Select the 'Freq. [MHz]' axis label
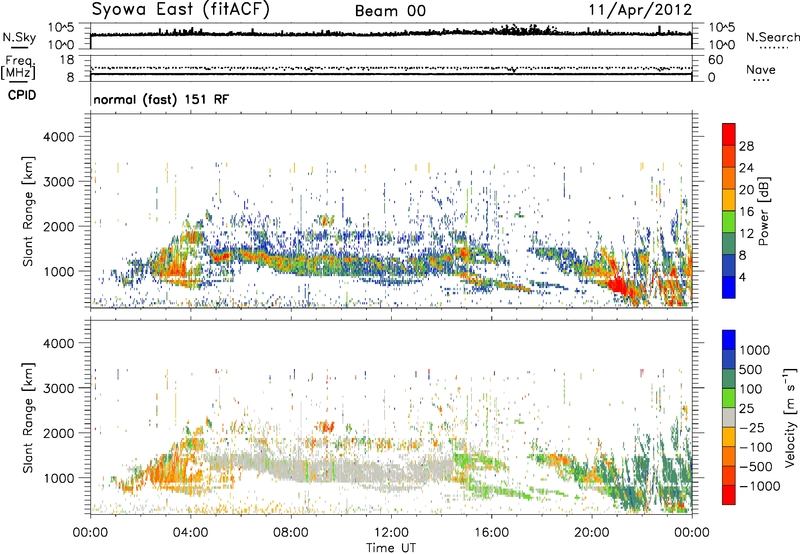Image resolution: width=800 pixels, height=554 pixels. (18, 67)
